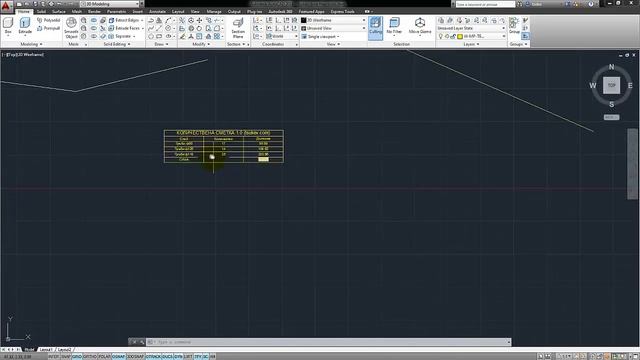This screenshot has width=640, height=360.
Task: Open the 2D Wireframe visual style dropdown
Action: 333,20
